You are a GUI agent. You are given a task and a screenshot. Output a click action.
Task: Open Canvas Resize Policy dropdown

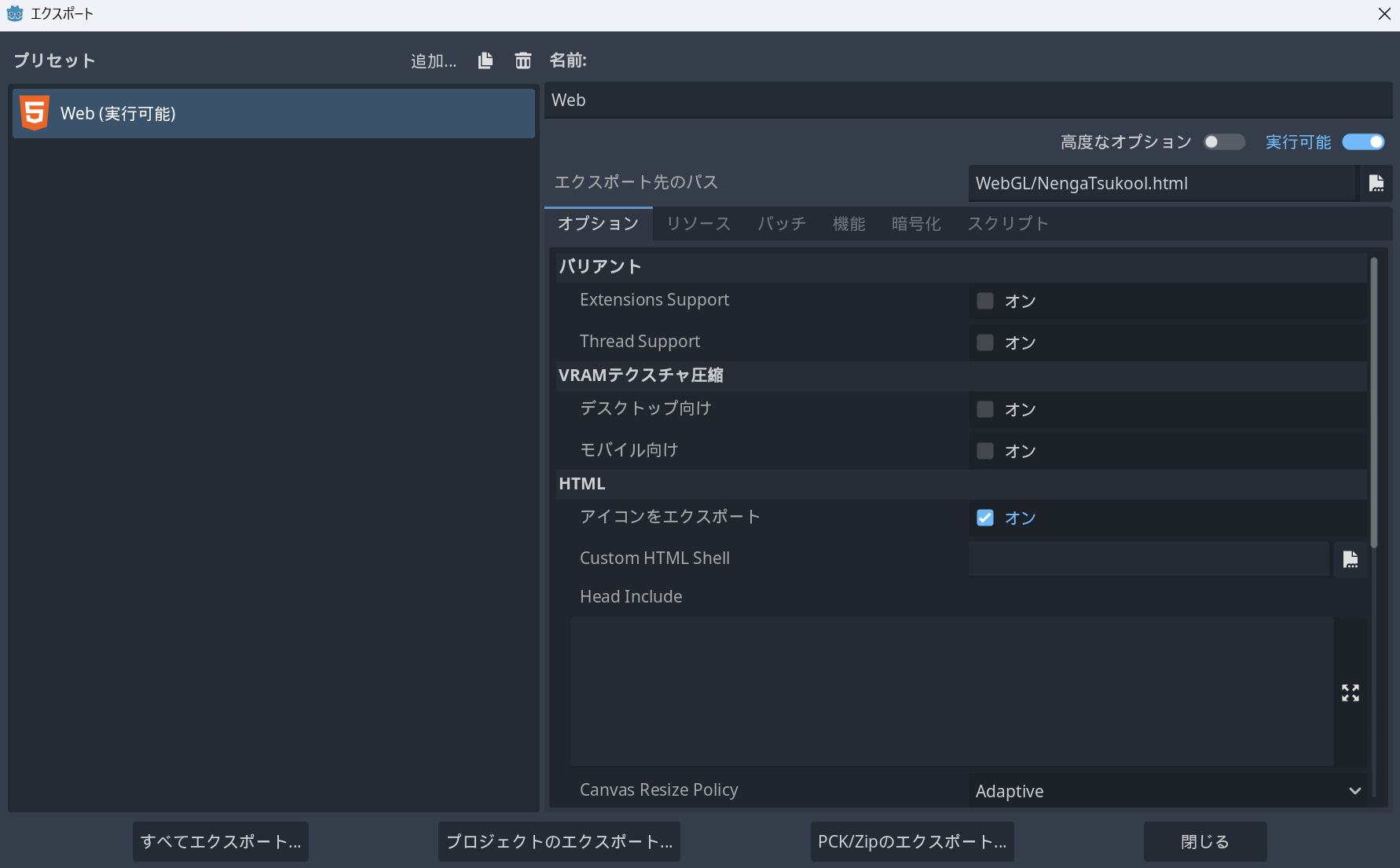click(x=1167, y=791)
